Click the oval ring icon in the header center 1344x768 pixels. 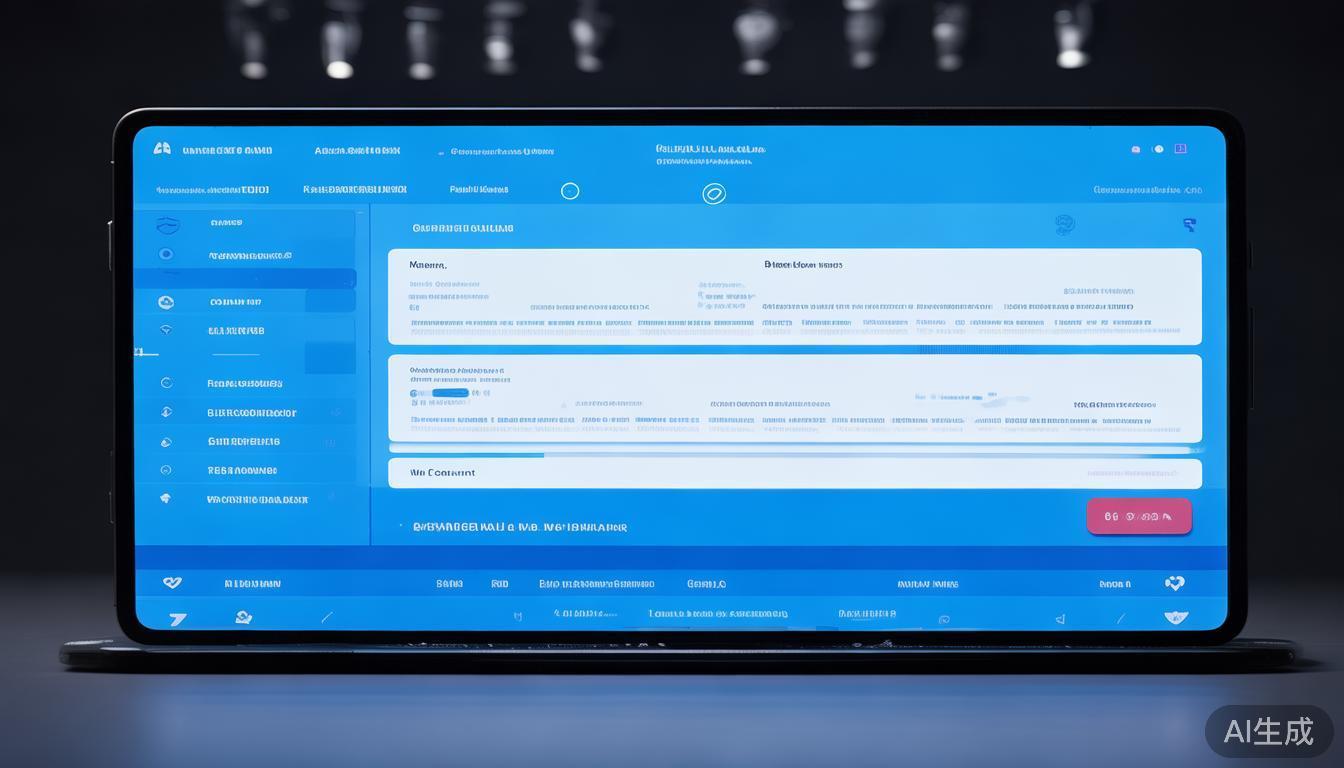click(x=714, y=193)
